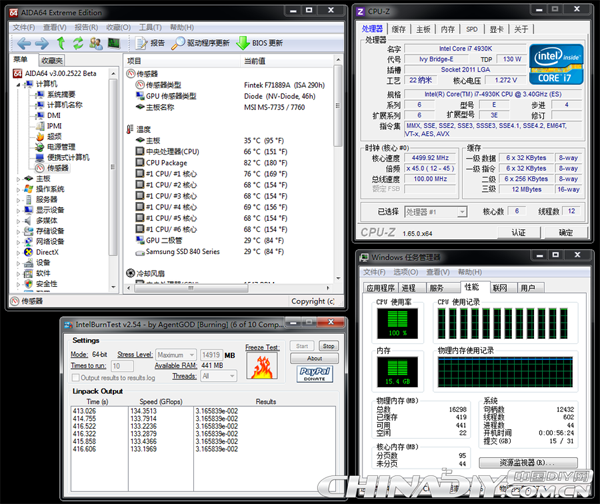
Task: Open Task Manager 选项(O) menu
Action: click(x=406, y=272)
